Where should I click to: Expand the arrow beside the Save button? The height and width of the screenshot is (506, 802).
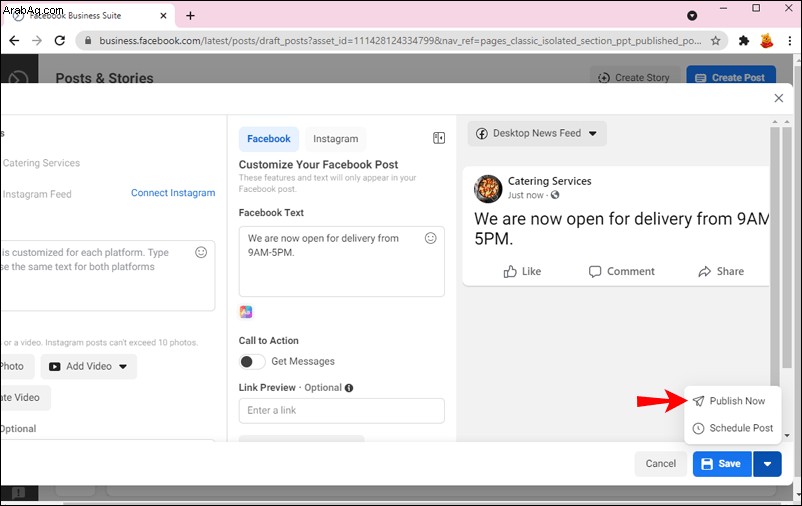pyautogui.click(x=767, y=464)
